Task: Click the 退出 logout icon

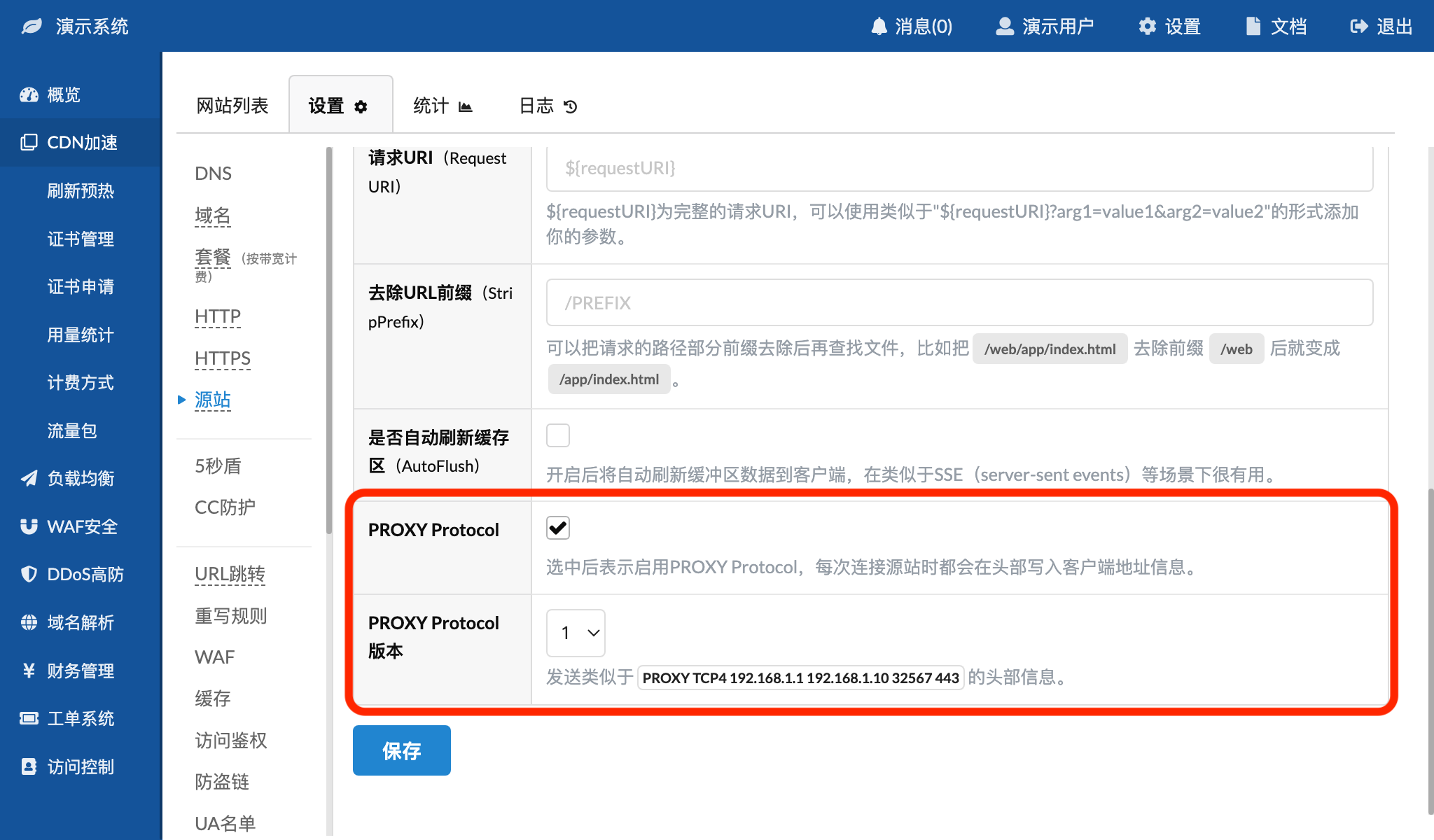Action: point(1358,27)
